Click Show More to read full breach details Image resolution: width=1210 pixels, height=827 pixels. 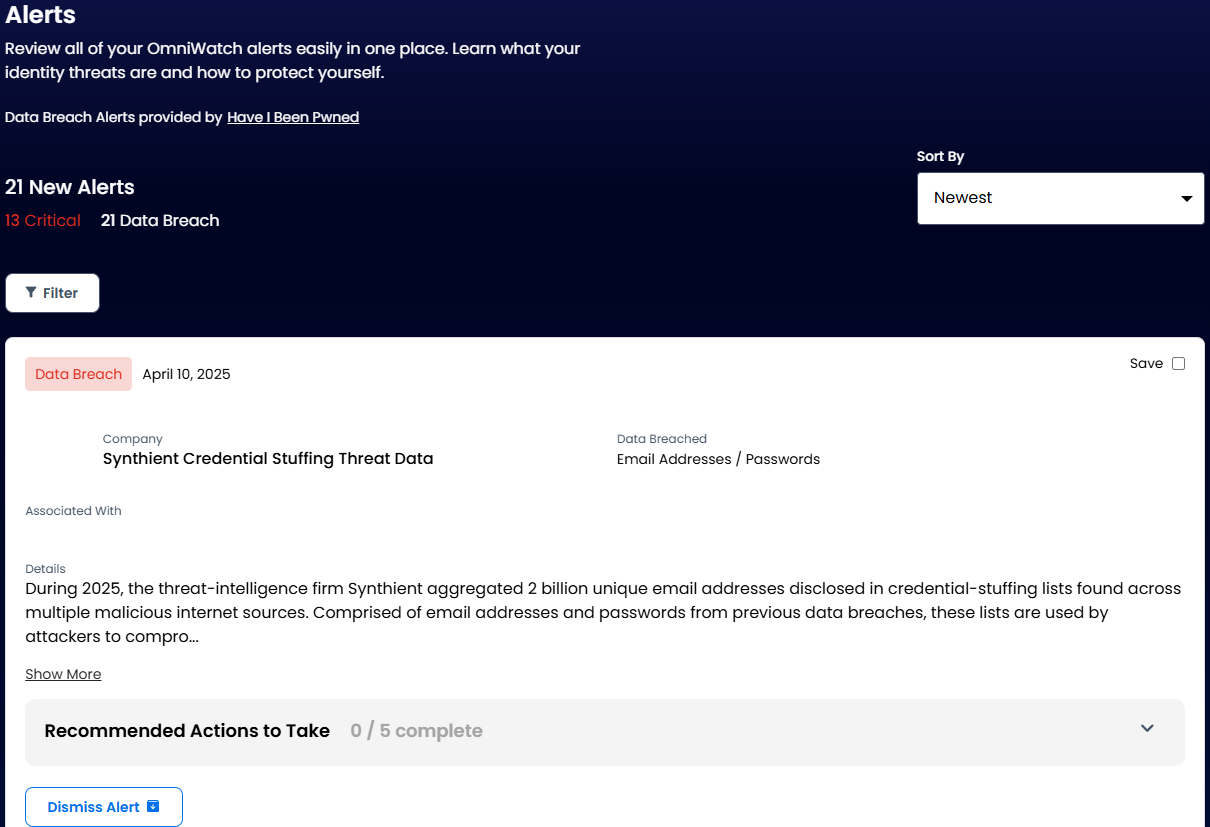[x=63, y=673]
